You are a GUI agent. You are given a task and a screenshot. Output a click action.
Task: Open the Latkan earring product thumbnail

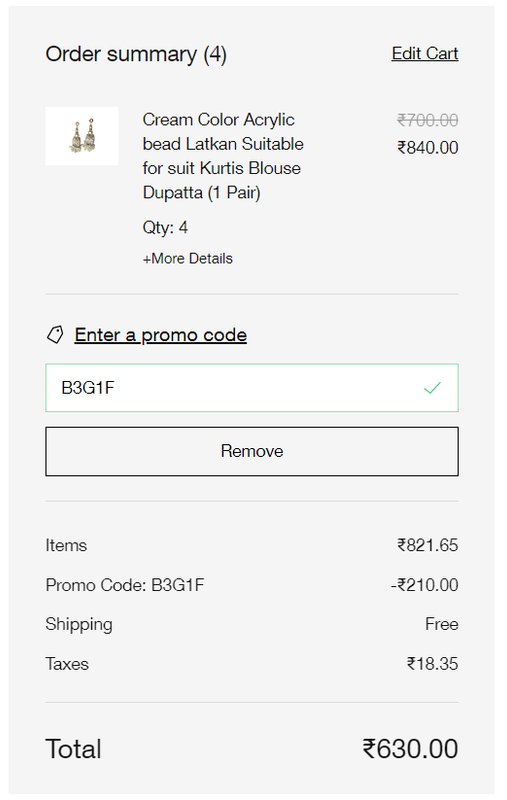point(82,136)
